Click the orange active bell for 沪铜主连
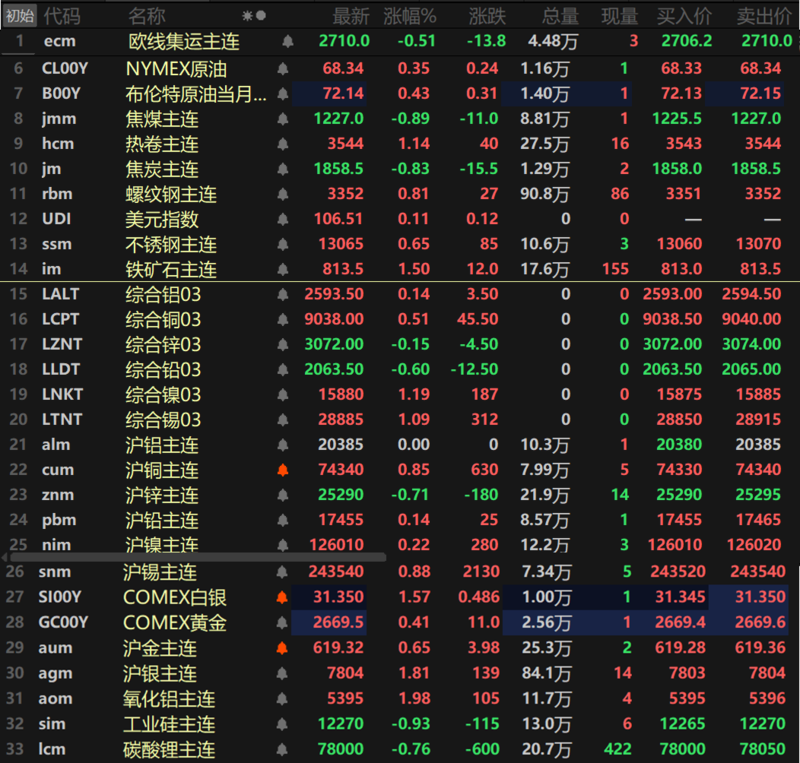The height and width of the screenshot is (763, 800). 283,470
